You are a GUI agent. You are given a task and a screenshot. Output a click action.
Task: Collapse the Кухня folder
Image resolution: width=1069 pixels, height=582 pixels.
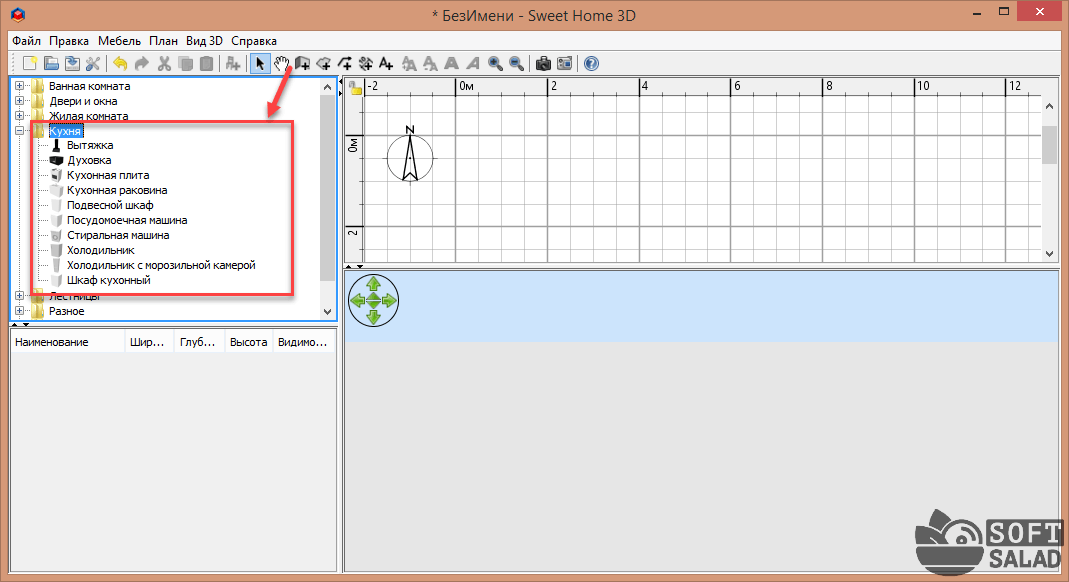(x=19, y=131)
